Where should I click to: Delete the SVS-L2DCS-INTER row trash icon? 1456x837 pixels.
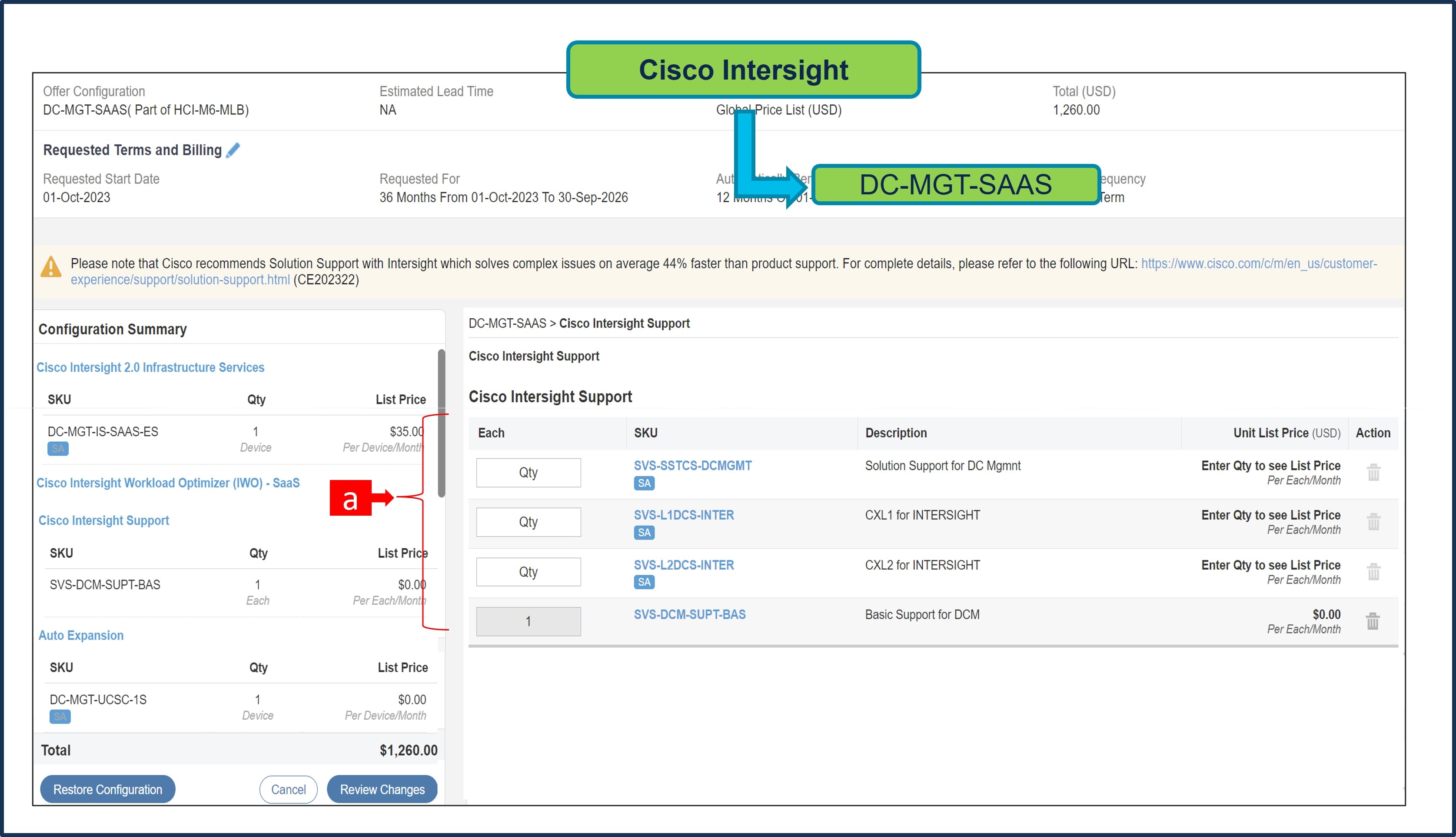pos(1373,571)
